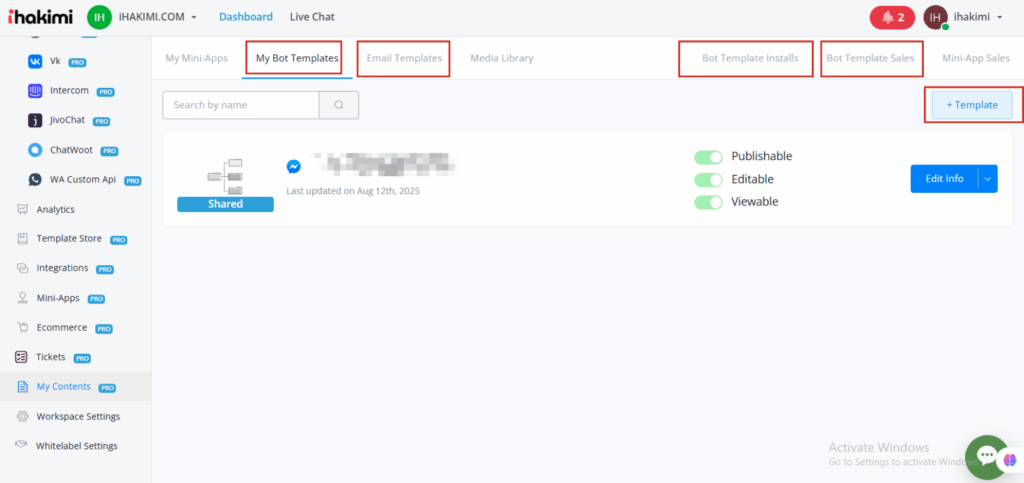The height and width of the screenshot is (483, 1024).
Task: Switch to the Email Templates tab
Action: pyautogui.click(x=404, y=59)
